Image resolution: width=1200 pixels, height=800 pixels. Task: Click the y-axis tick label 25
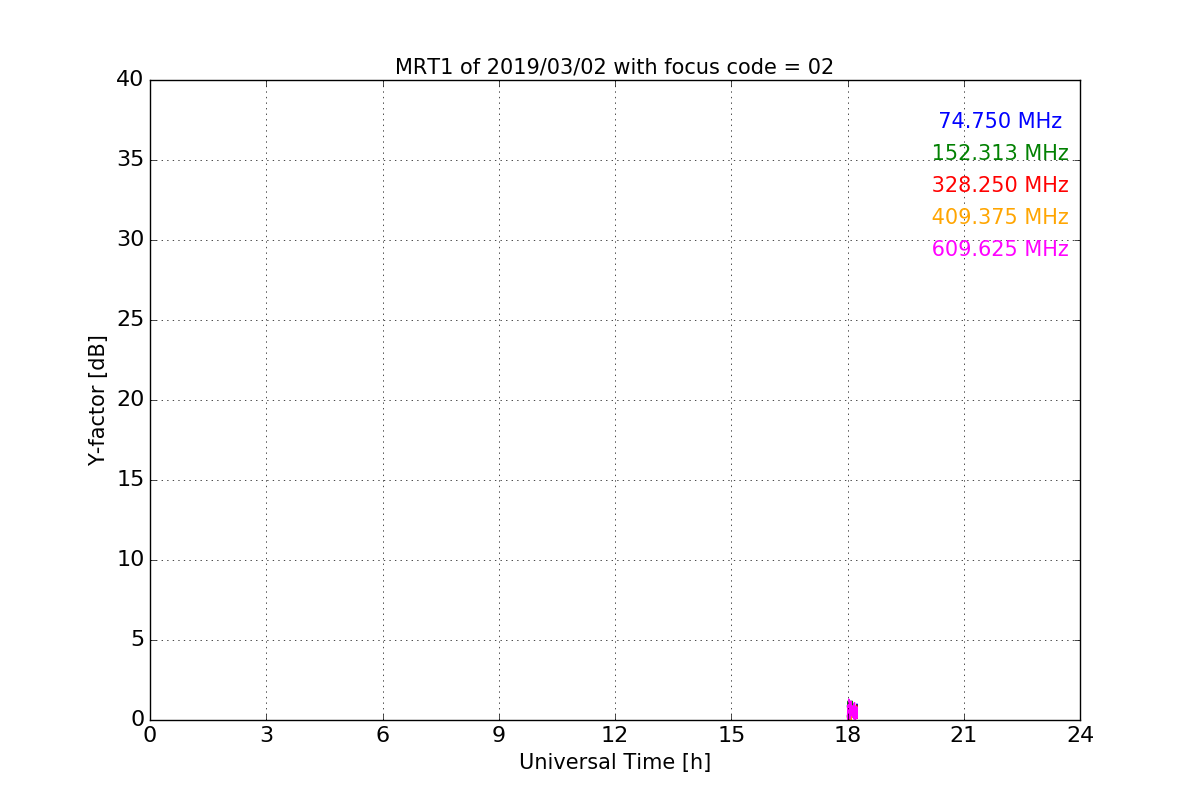tap(130, 319)
